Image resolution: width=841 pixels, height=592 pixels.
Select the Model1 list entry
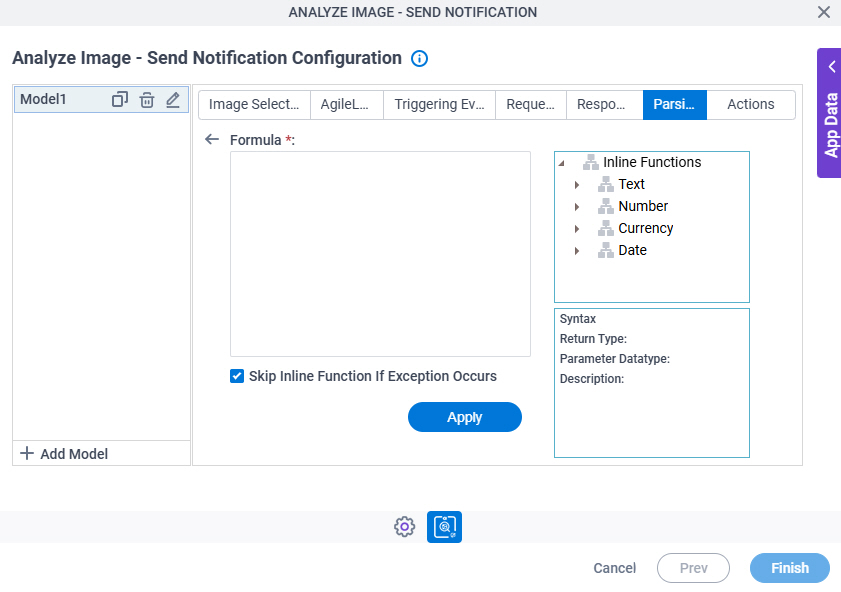tap(101, 100)
